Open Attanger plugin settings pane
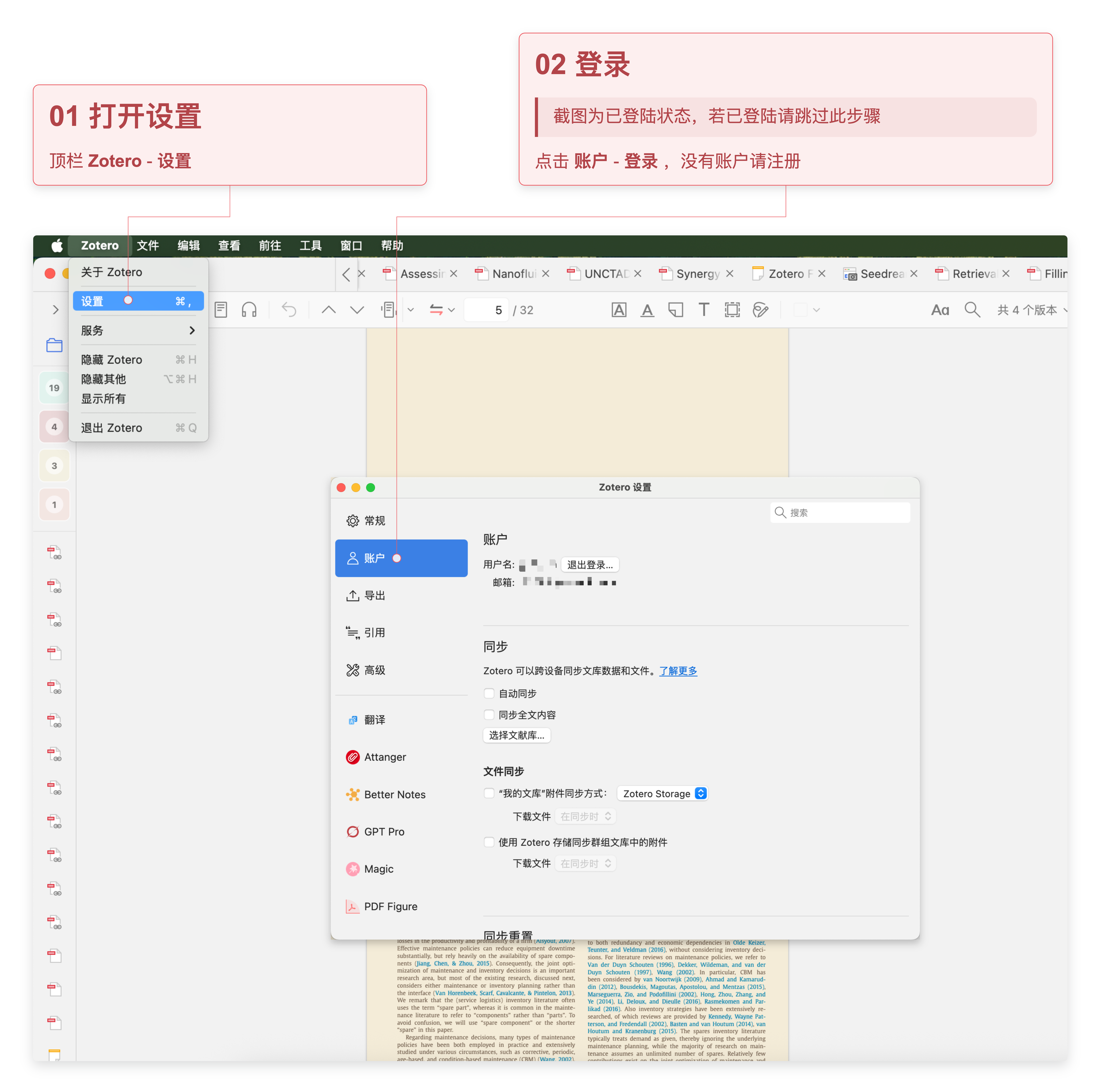 tap(402, 757)
